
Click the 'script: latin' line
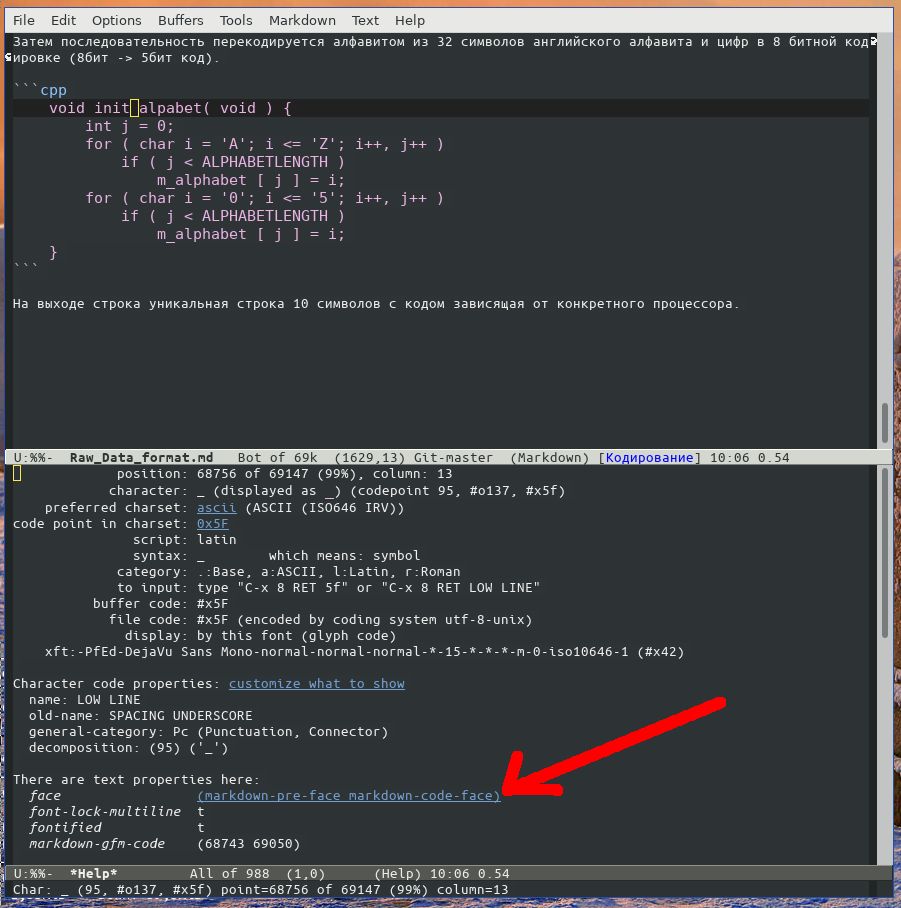coord(184,540)
